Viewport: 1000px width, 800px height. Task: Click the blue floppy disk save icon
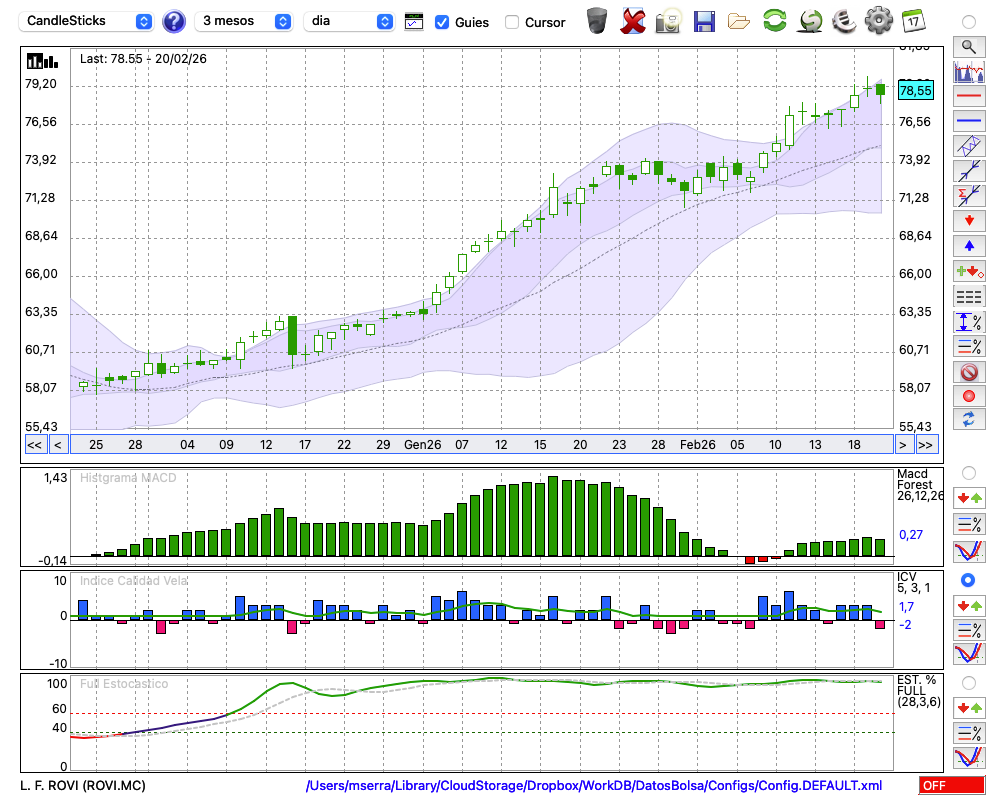(704, 21)
